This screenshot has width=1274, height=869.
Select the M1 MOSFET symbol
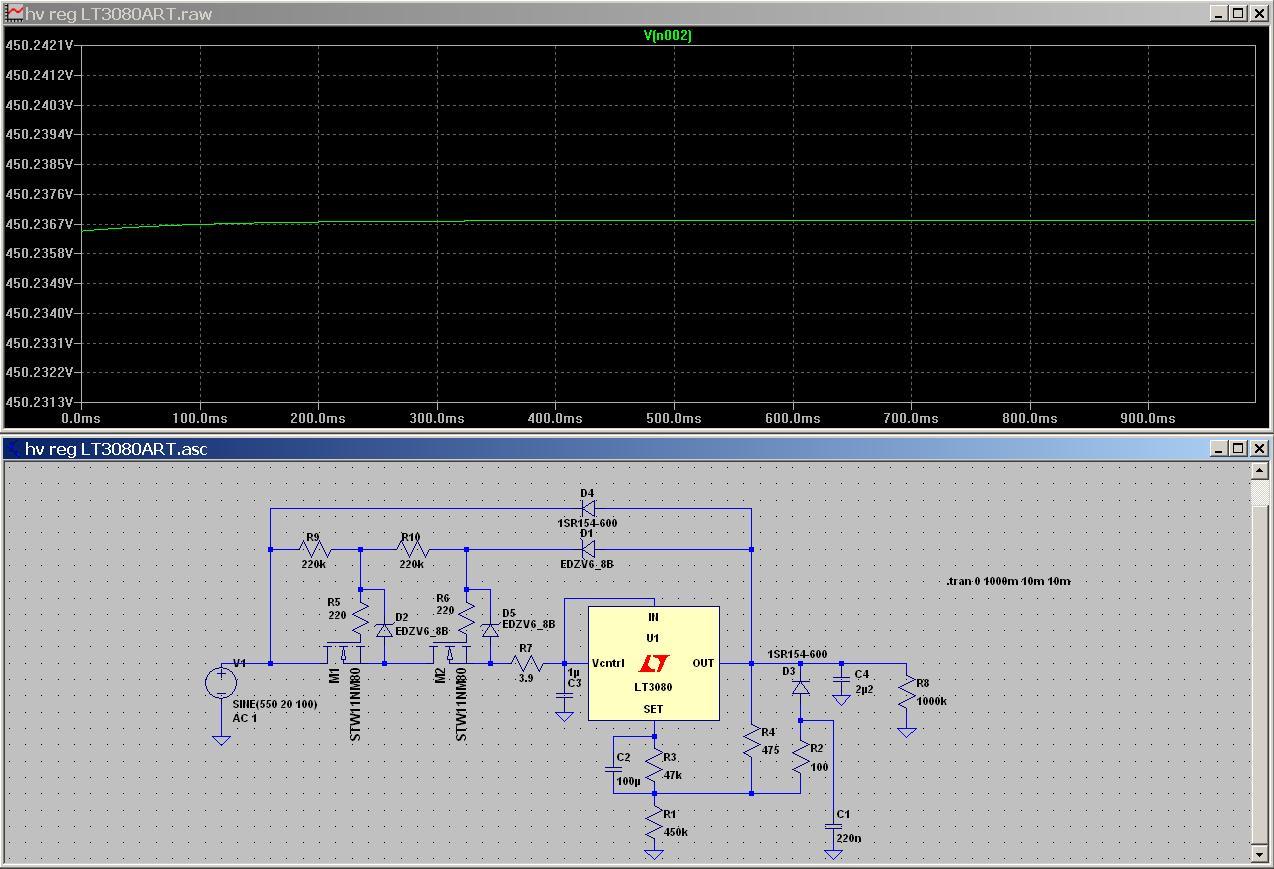(344, 654)
